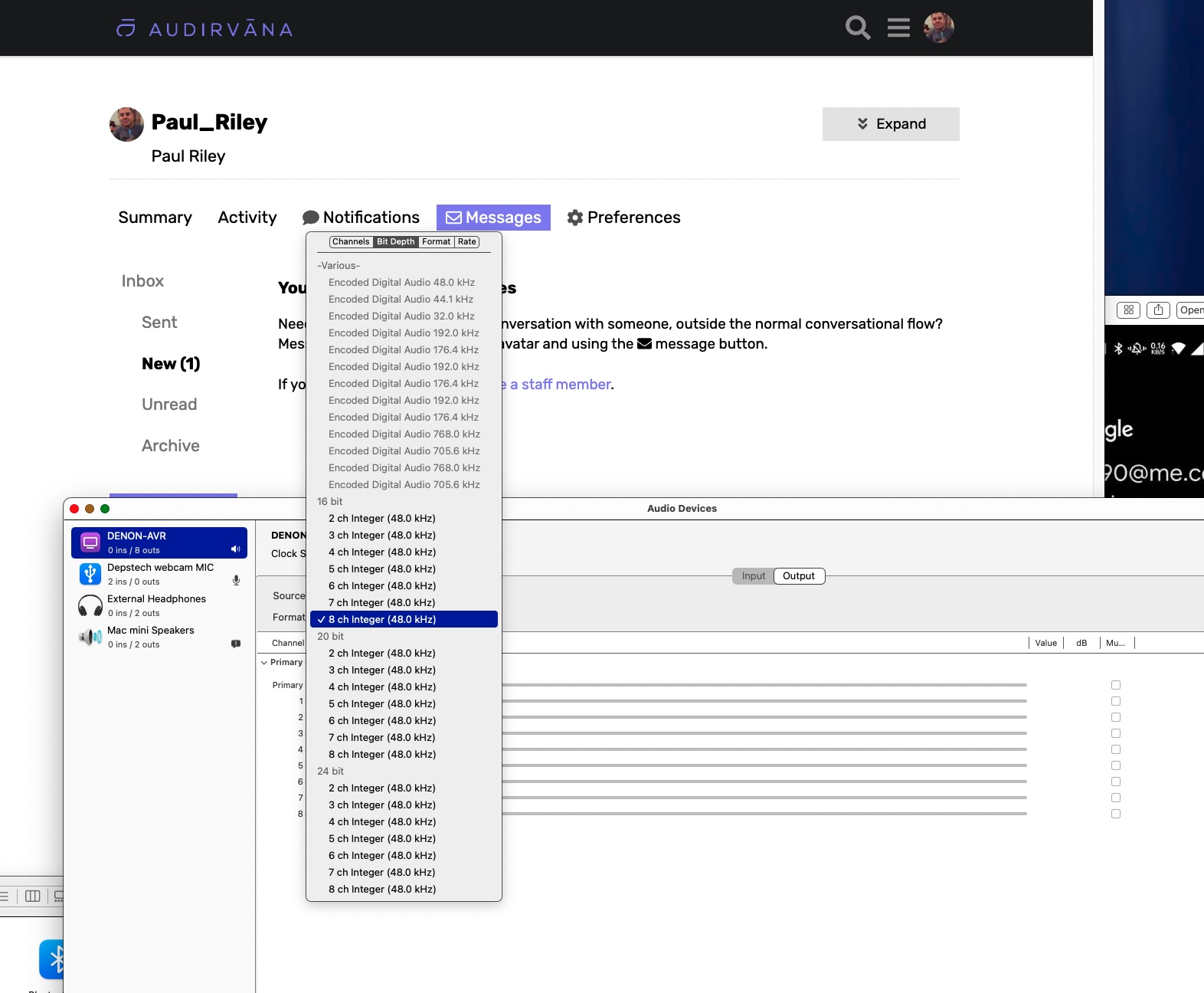Open the Activity profile tab
This screenshot has height=993, width=1204.
(247, 218)
